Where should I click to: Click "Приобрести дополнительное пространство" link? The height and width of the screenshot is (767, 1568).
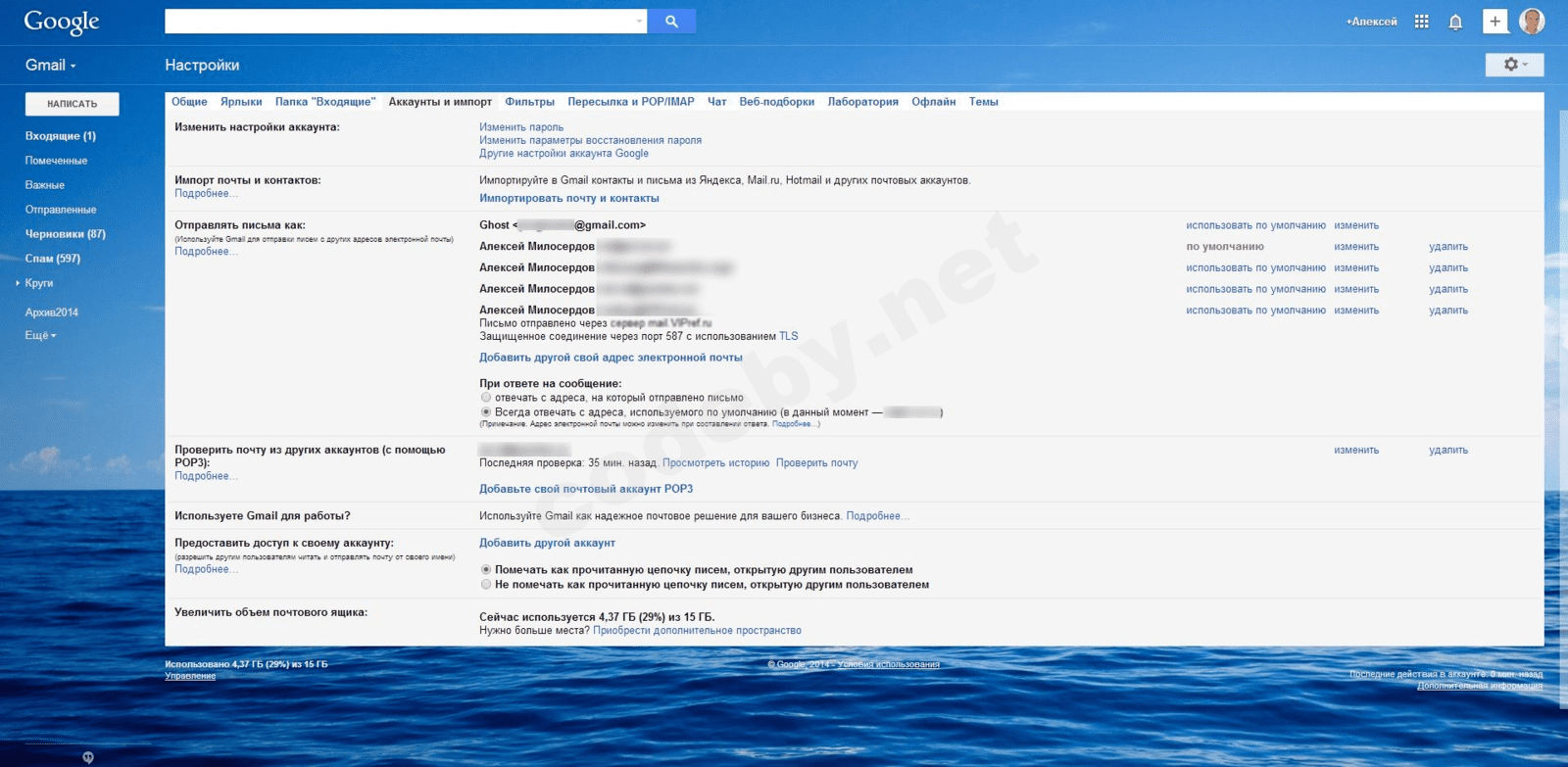697,631
